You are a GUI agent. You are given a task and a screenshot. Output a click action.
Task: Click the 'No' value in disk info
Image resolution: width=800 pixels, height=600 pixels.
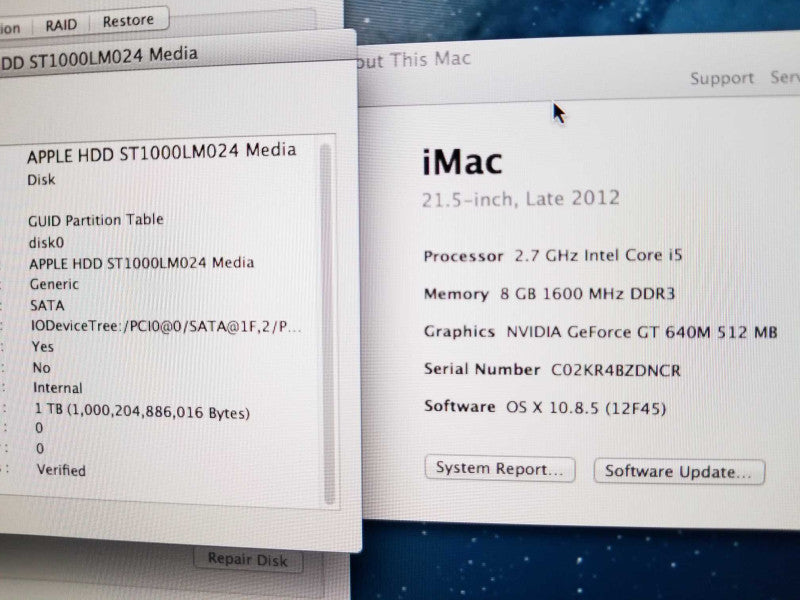pos(41,367)
